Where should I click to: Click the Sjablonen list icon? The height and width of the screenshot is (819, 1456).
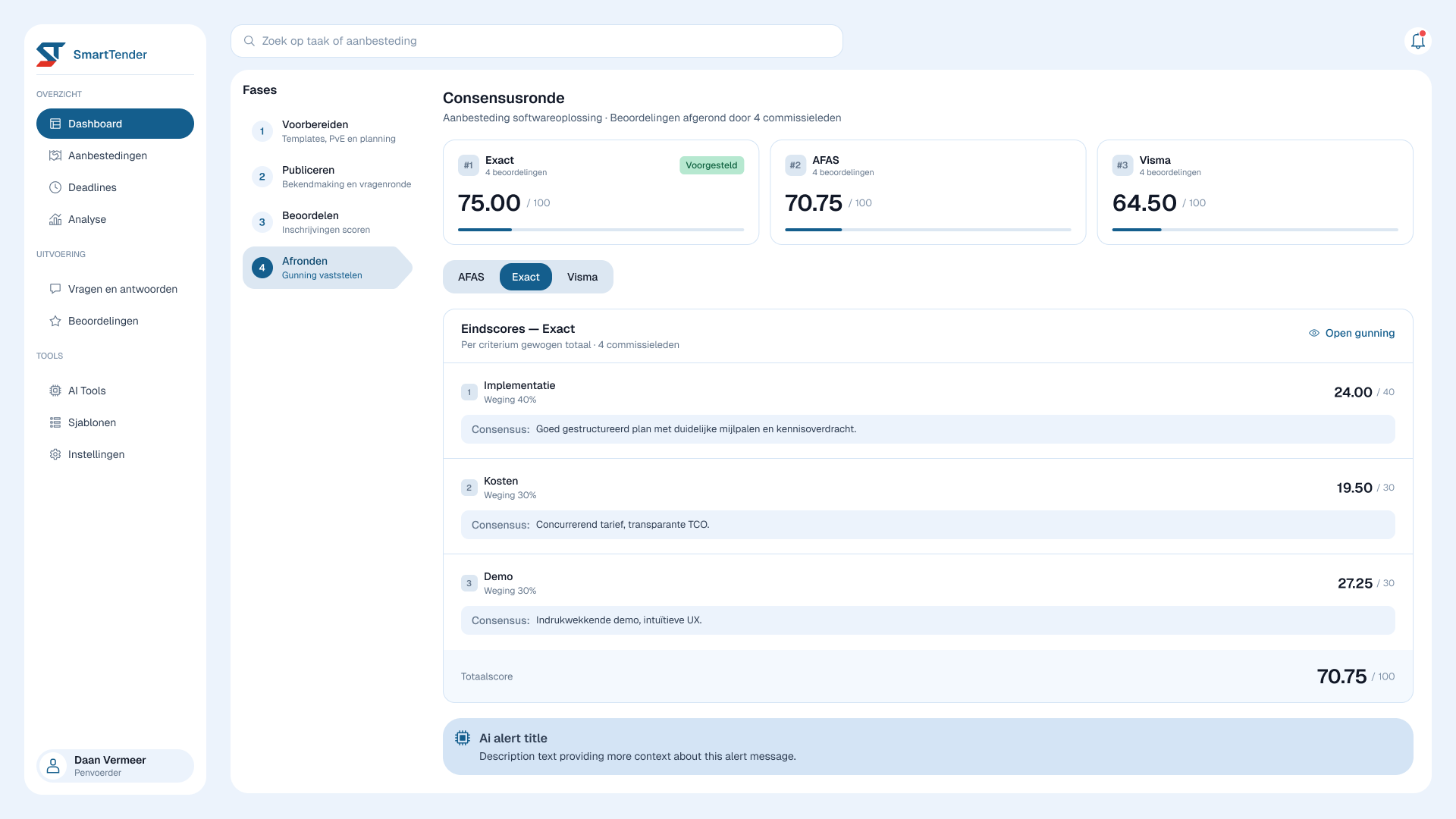[x=55, y=422]
